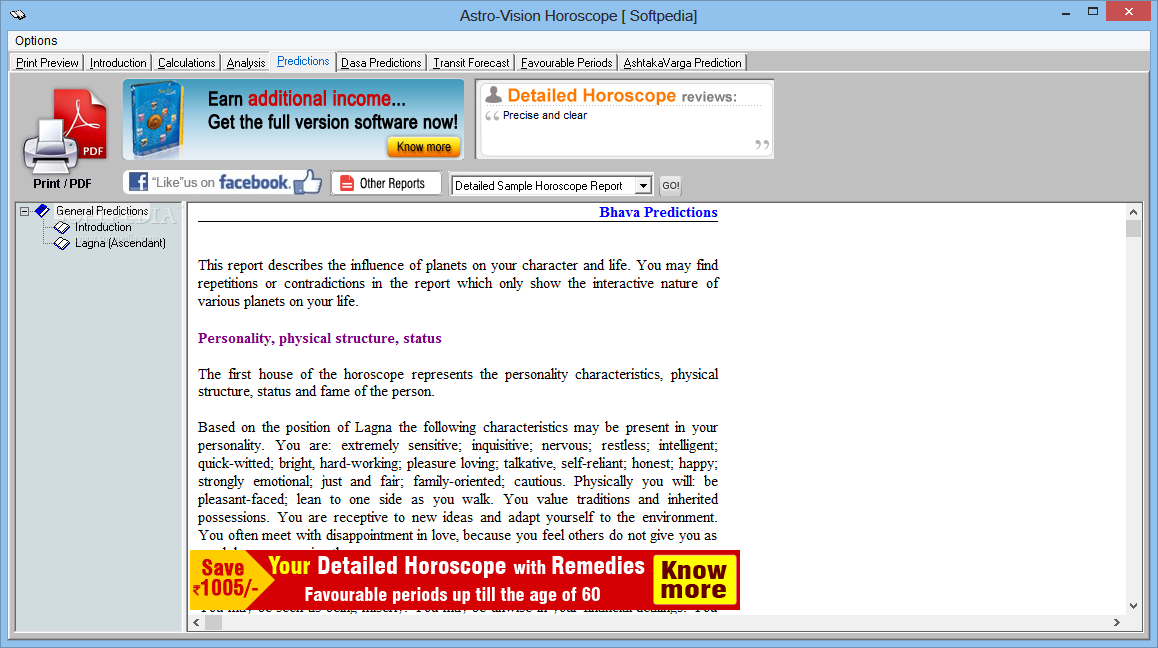Click the Lagna (Ascendant) page icon in tree
Viewport: 1158px width, 648px height.
point(62,243)
